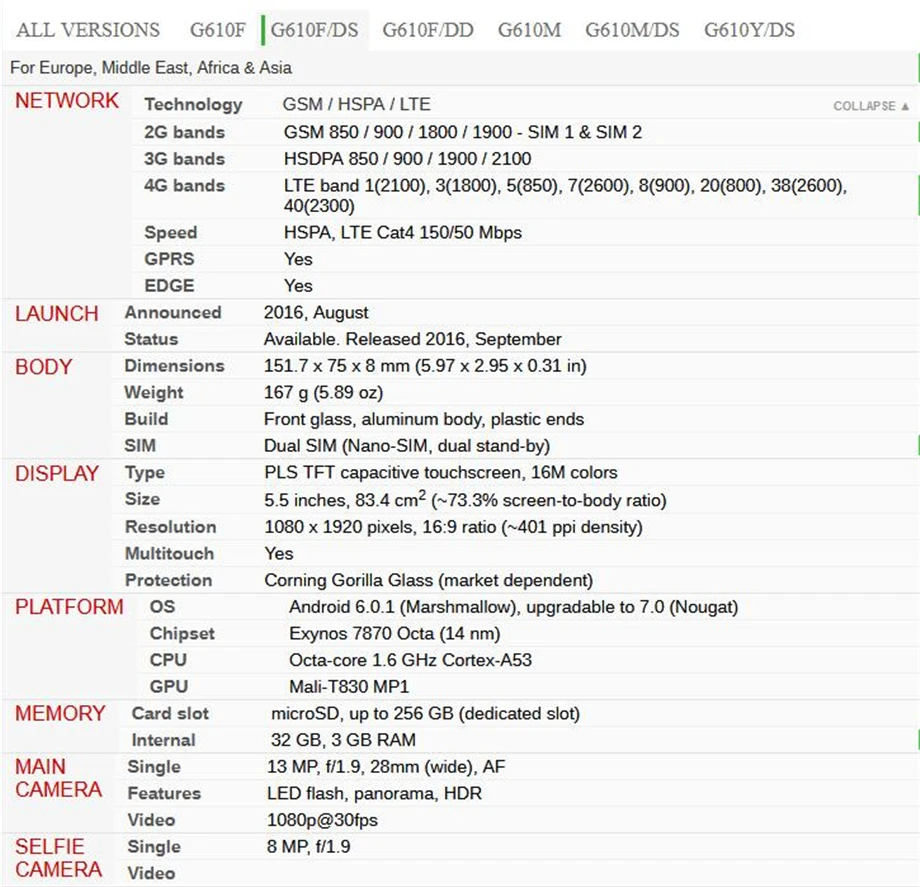Click the MAIN CAMERA section heading
This screenshot has width=920, height=887.
pos(59,778)
